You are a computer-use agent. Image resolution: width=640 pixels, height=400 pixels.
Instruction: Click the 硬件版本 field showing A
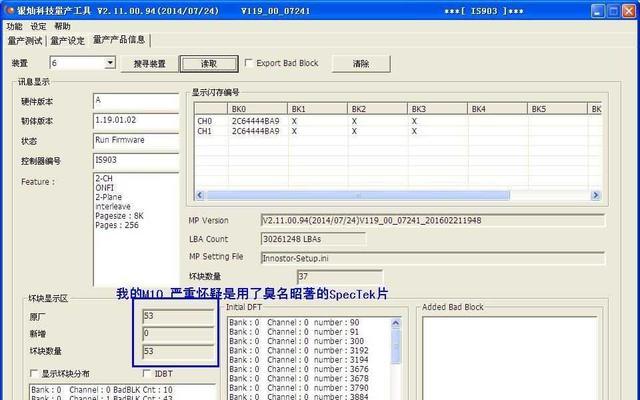tap(136, 101)
